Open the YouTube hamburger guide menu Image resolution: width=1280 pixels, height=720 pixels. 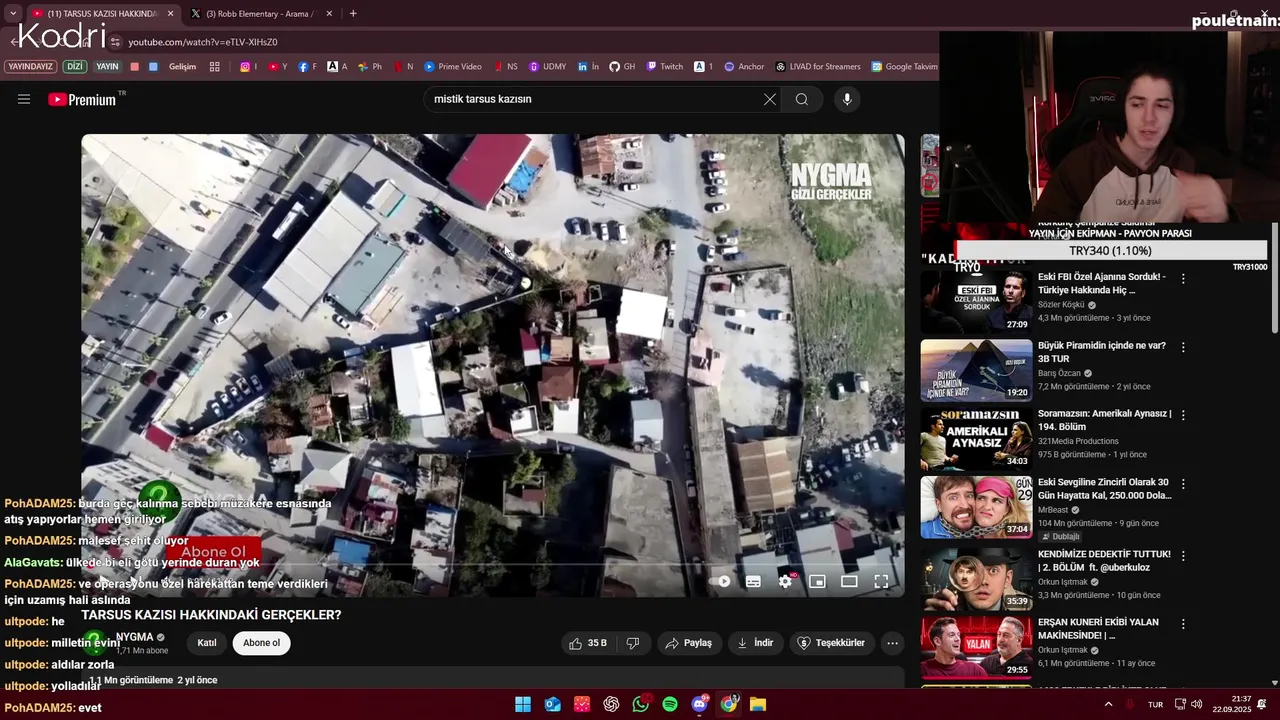(x=24, y=99)
